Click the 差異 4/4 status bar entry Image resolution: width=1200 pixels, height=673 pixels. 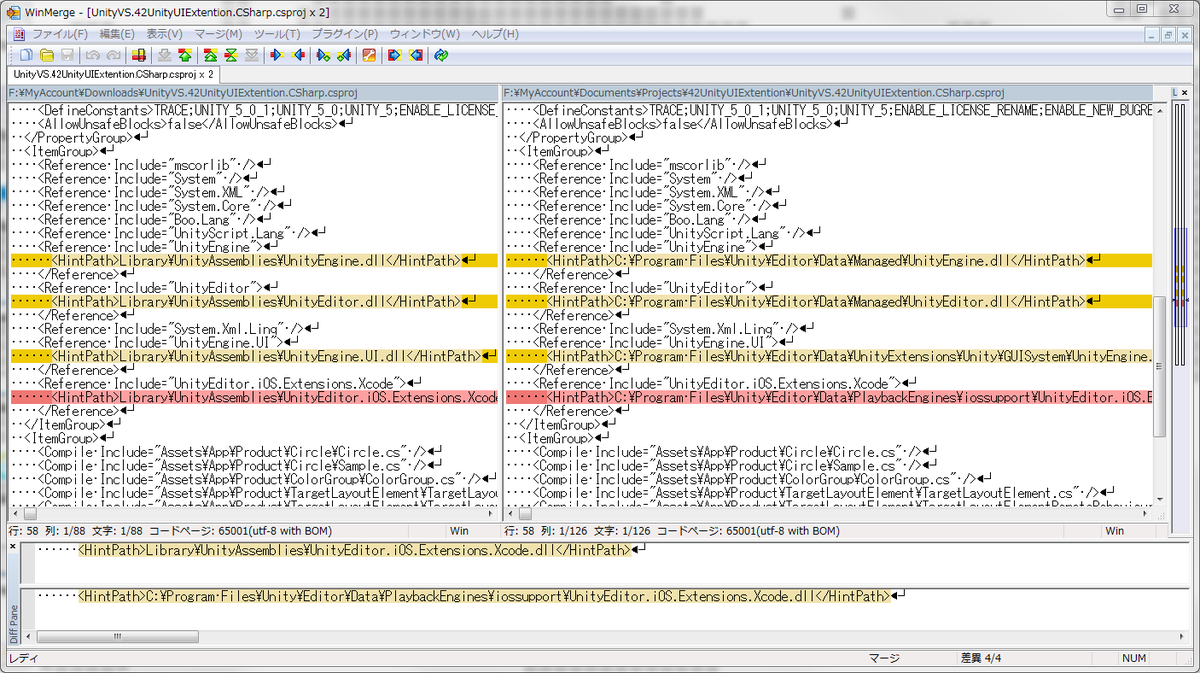click(x=981, y=658)
